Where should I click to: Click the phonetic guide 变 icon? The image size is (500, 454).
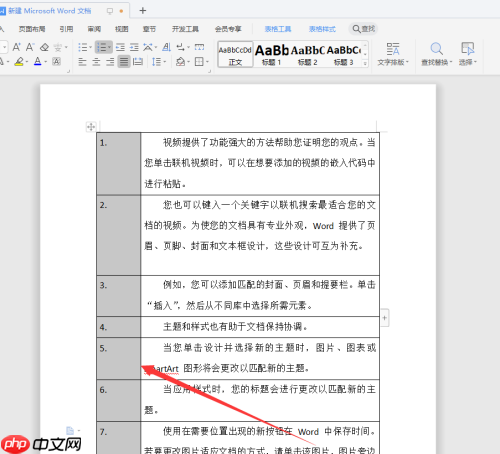click(x=58, y=47)
